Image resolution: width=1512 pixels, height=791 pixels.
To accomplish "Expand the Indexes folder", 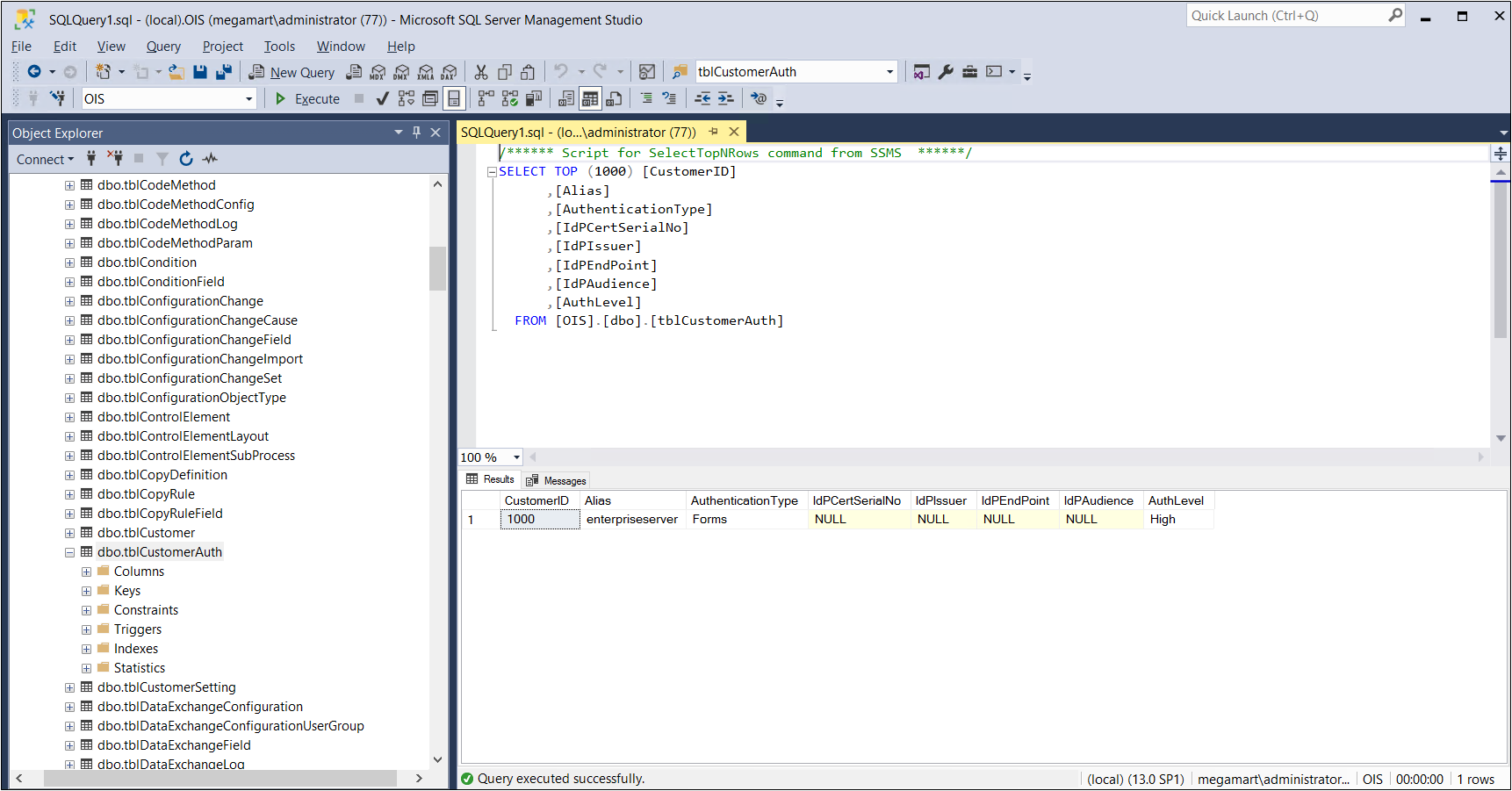I will coord(86,650).
